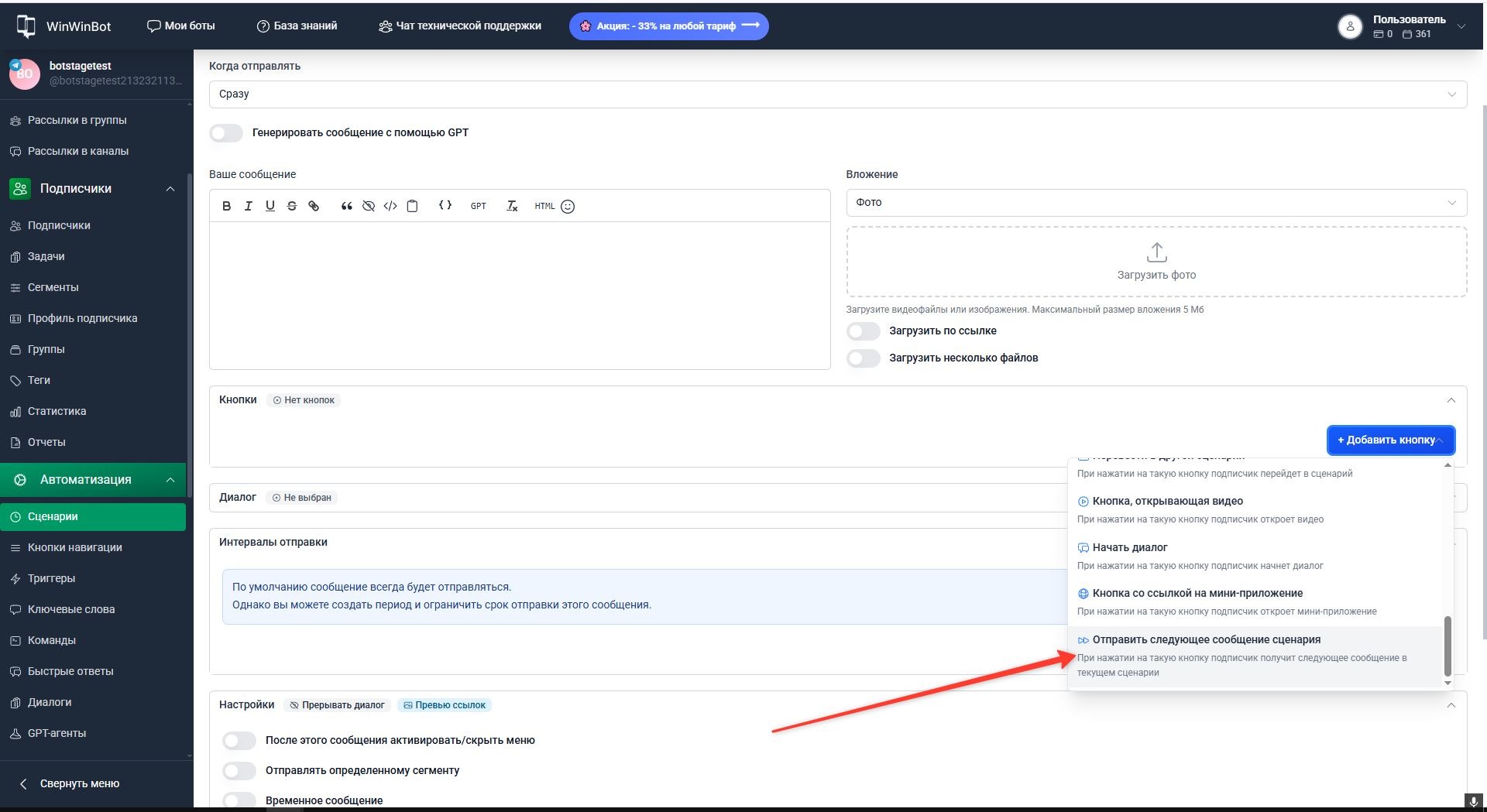The height and width of the screenshot is (812, 1487).
Task: Open the "Вложение" attachment type dropdown
Action: point(1156,203)
